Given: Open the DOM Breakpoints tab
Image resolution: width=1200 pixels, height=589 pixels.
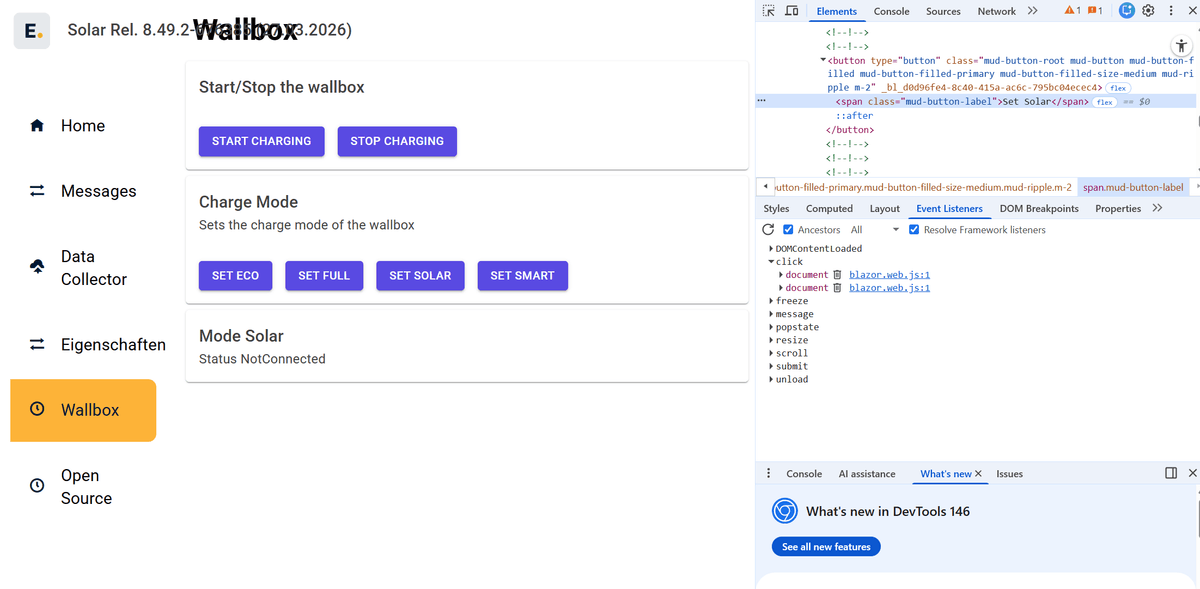Looking at the screenshot, I should (x=1038, y=208).
